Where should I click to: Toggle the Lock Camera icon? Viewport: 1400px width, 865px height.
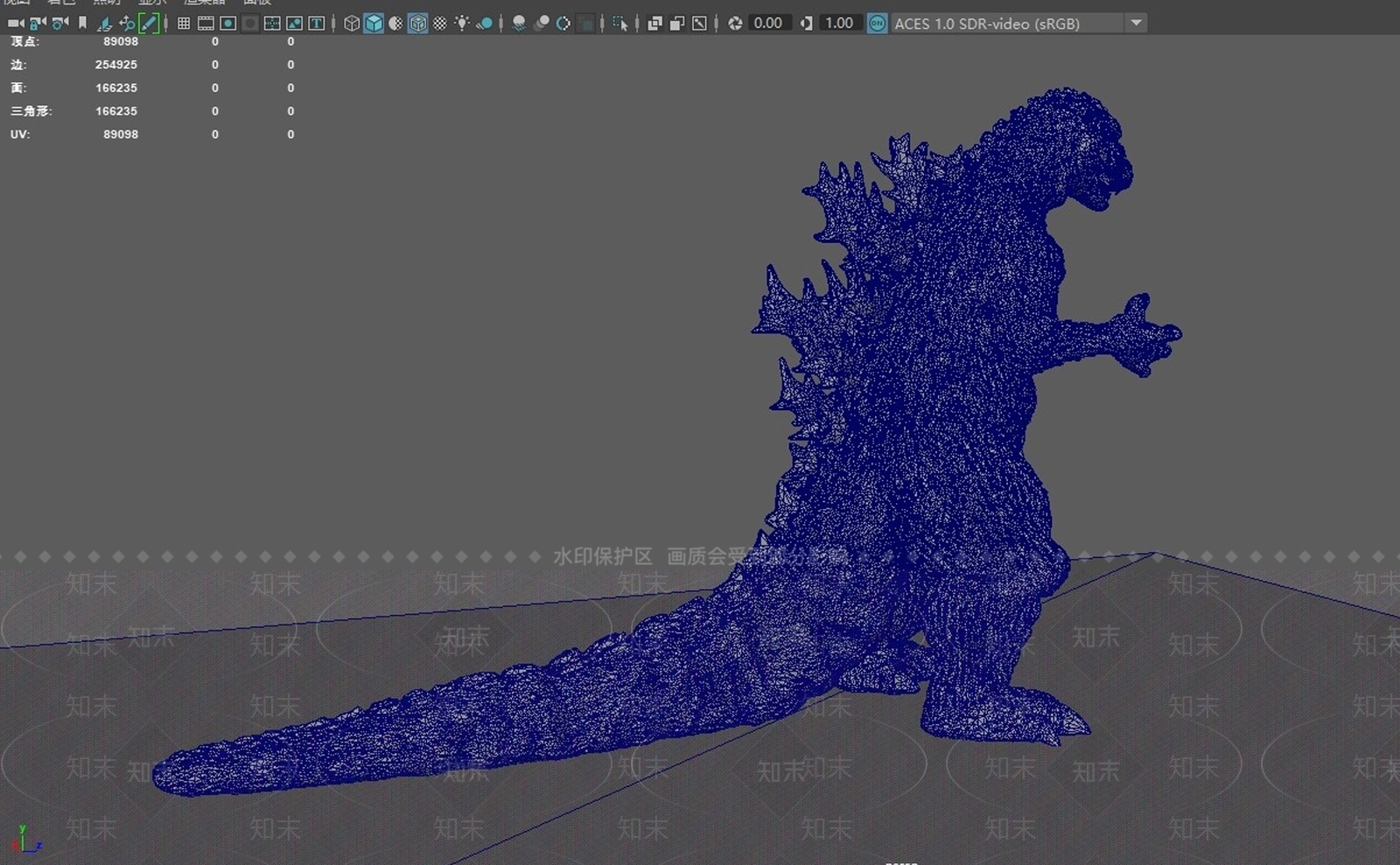38,24
